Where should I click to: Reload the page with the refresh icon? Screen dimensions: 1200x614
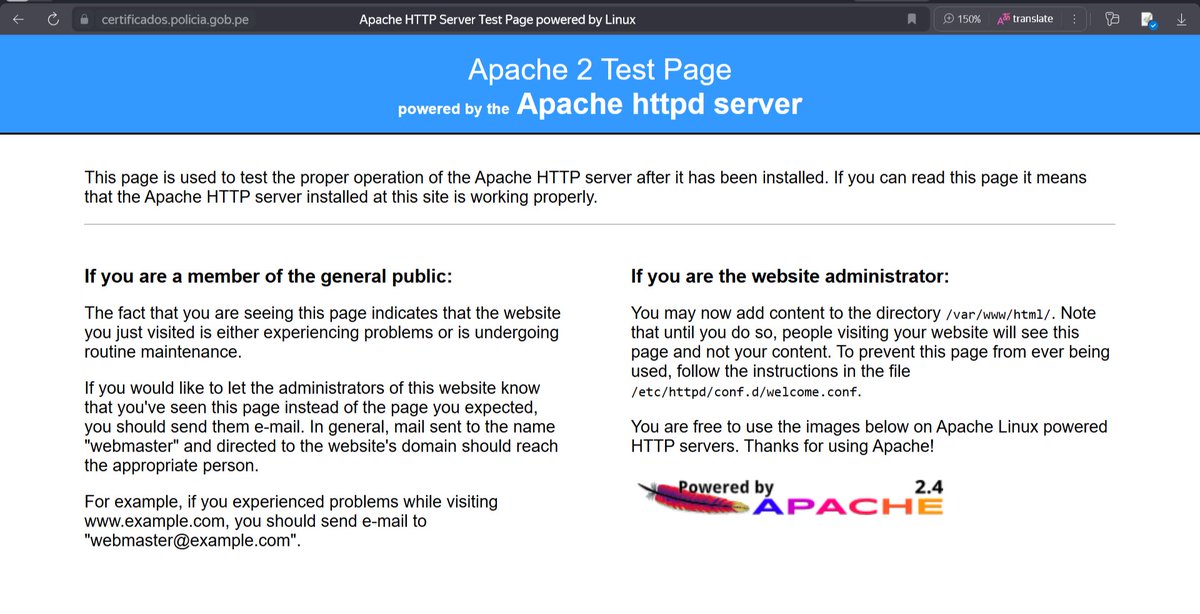point(53,19)
